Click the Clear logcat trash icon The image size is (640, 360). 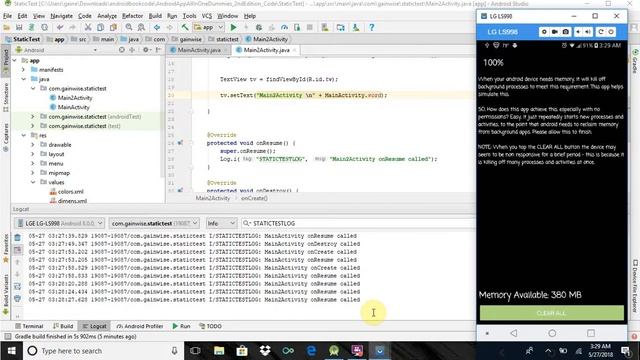[17, 238]
